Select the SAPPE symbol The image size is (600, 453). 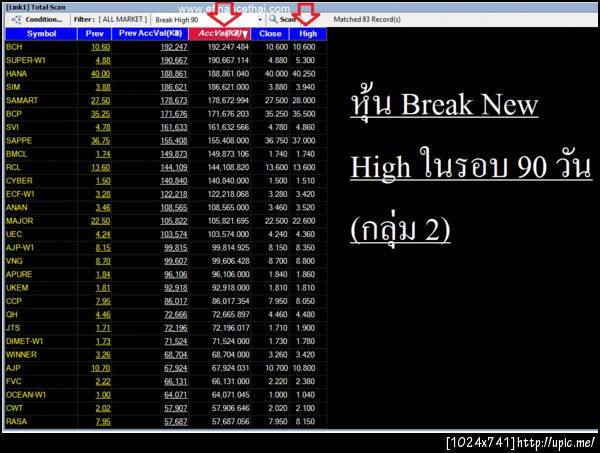(19, 141)
